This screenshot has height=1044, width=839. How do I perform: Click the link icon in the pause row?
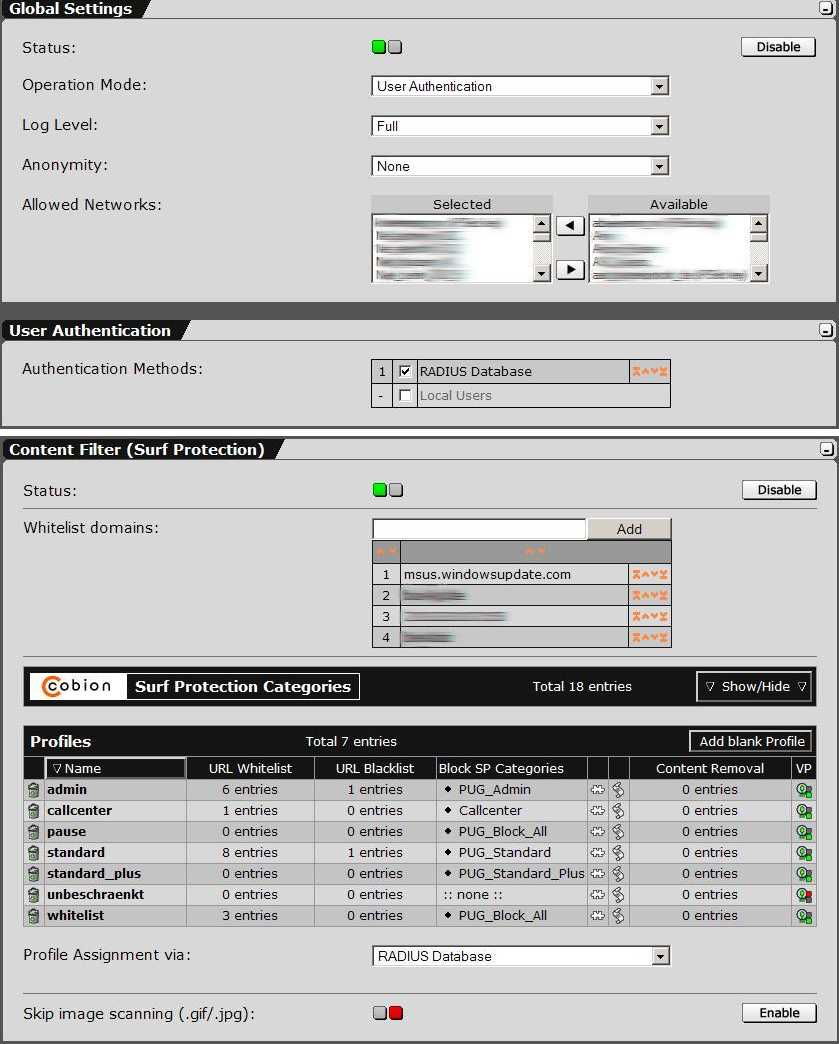tap(619, 832)
